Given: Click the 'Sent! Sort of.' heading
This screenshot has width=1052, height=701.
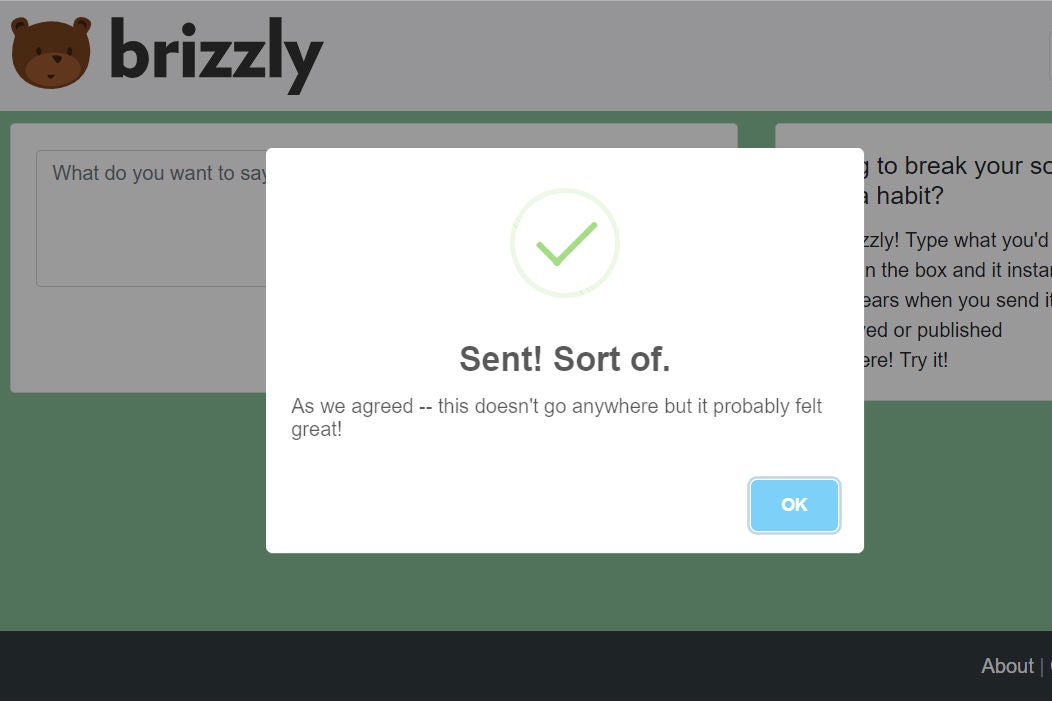Looking at the screenshot, I should tap(564, 359).
